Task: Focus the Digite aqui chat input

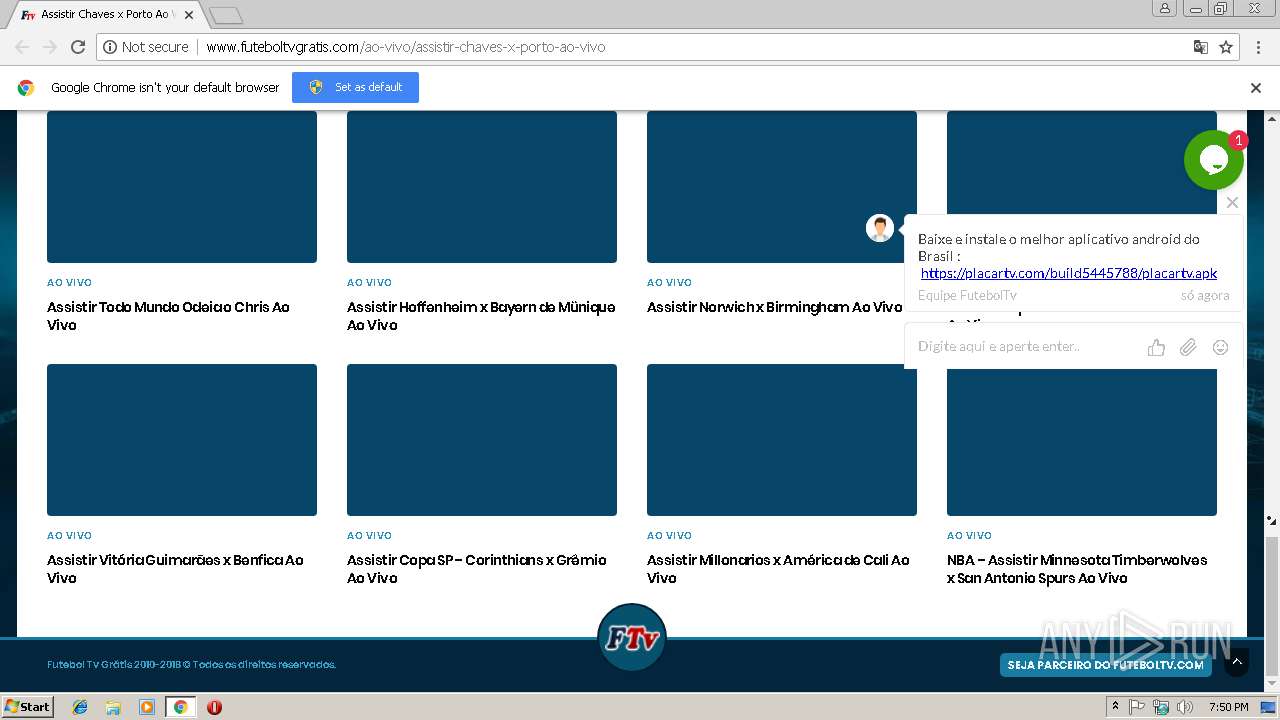Action: (x=1025, y=347)
